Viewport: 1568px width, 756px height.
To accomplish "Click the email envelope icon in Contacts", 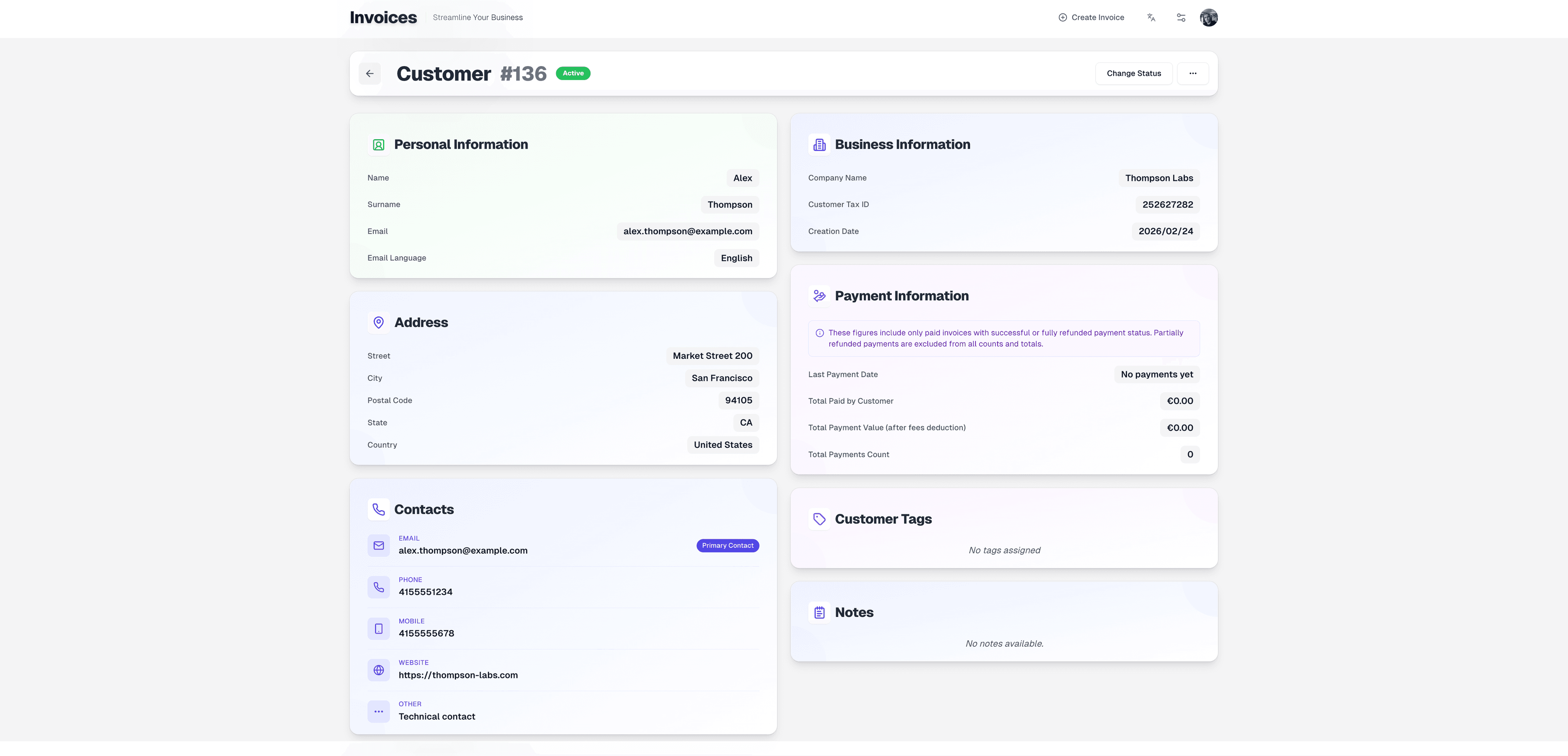I will pyautogui.click(x=379, y=545).
